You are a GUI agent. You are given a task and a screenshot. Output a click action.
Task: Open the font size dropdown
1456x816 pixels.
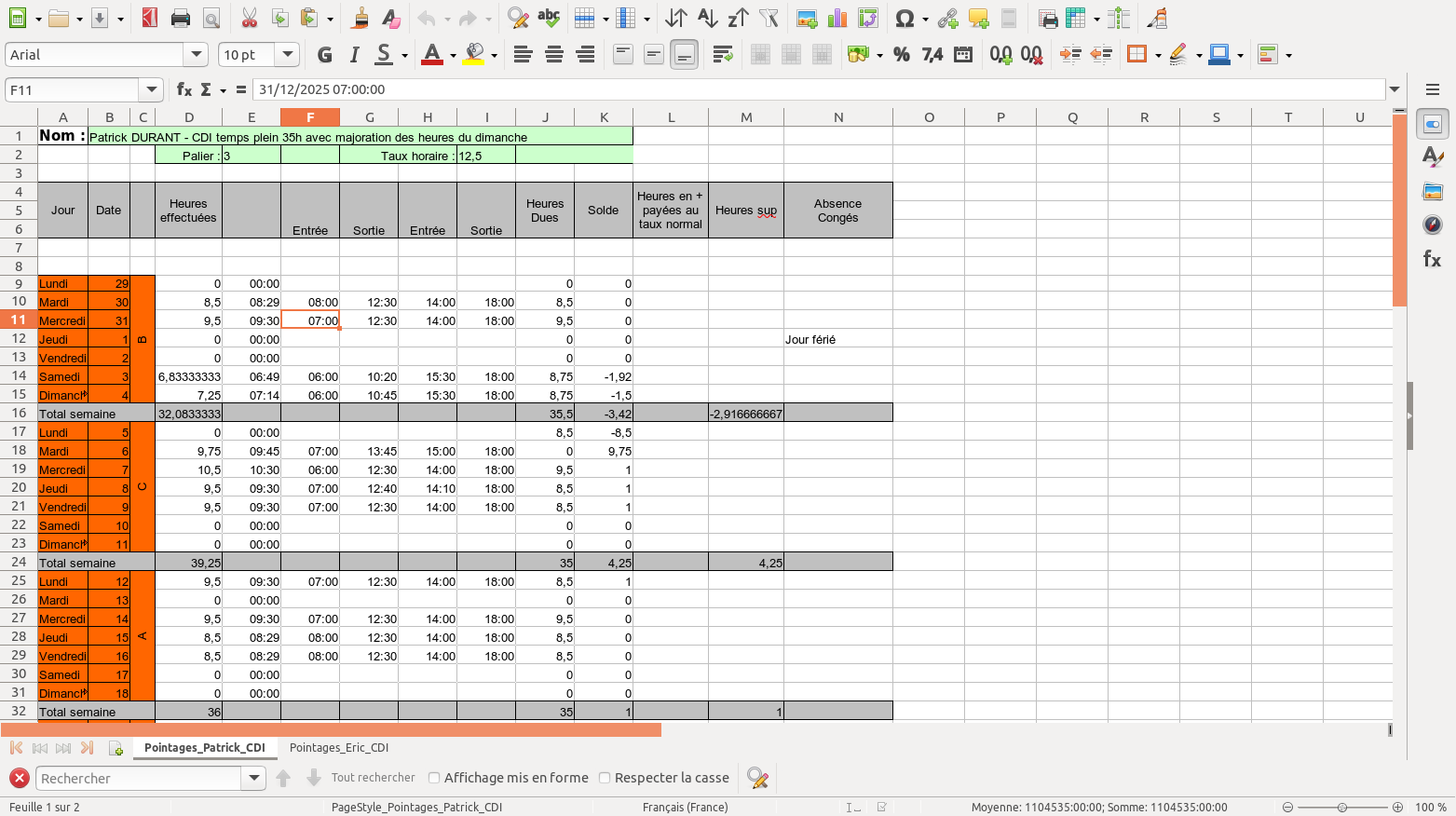[x=288, y=54]
